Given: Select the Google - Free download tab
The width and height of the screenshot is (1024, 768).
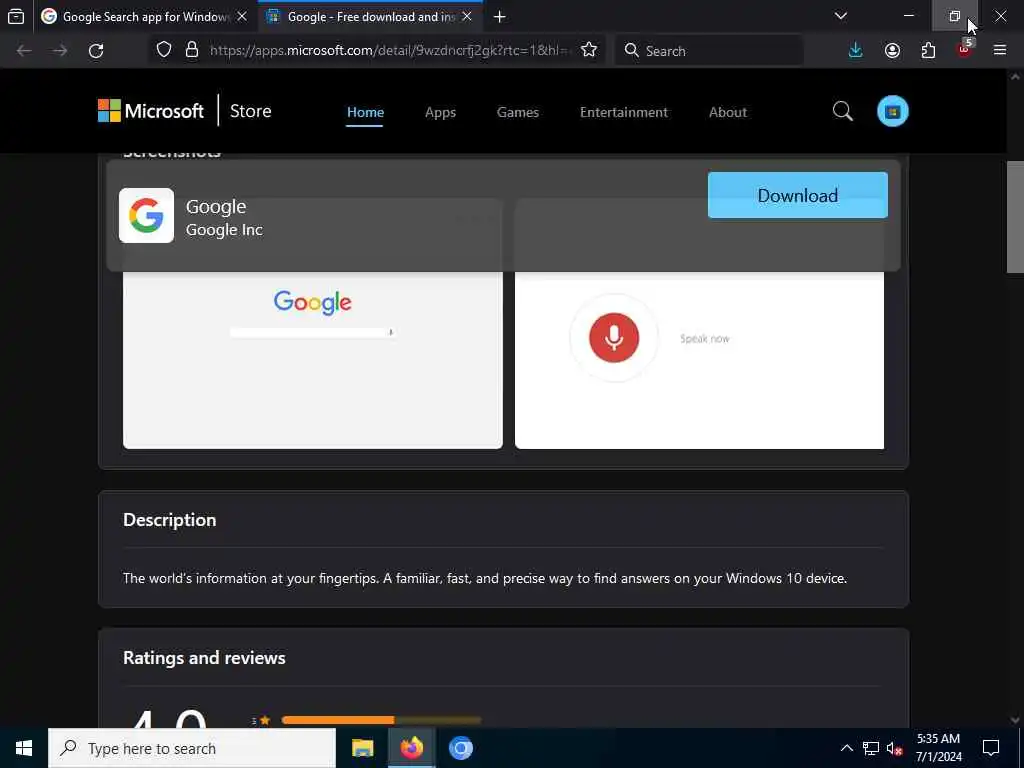Looking at the screenshot, I should pyautogui.click(x=370, y=16).
